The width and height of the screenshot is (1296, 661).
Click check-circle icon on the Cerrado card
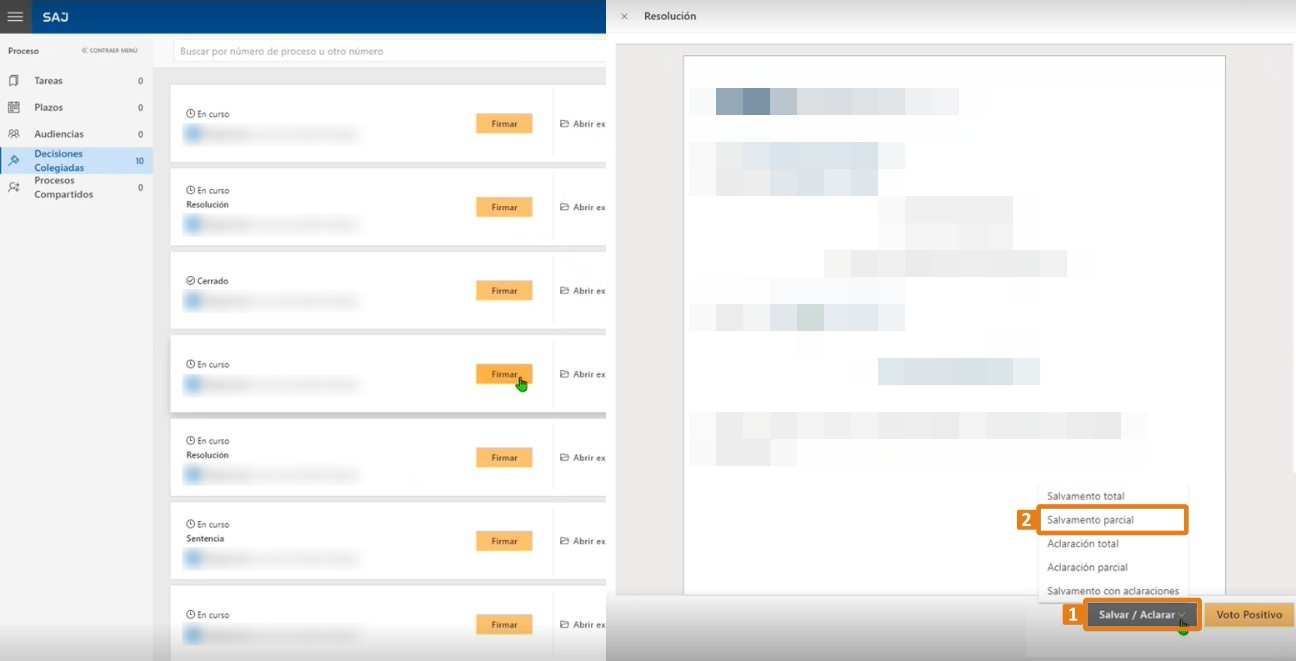[x=190, y=281]
